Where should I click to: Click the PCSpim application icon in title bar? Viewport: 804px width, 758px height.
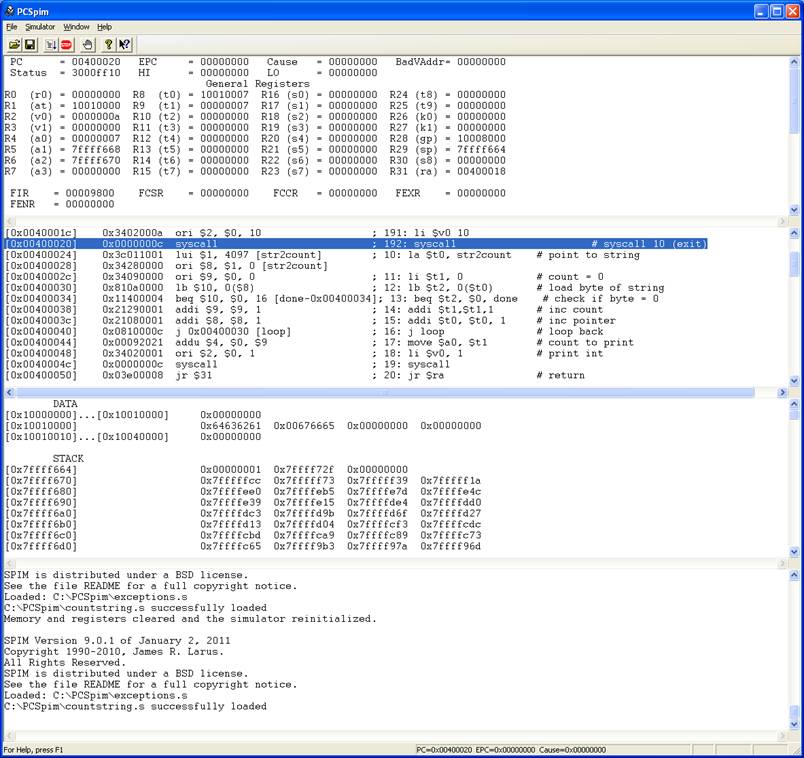(x=9, y=11)
